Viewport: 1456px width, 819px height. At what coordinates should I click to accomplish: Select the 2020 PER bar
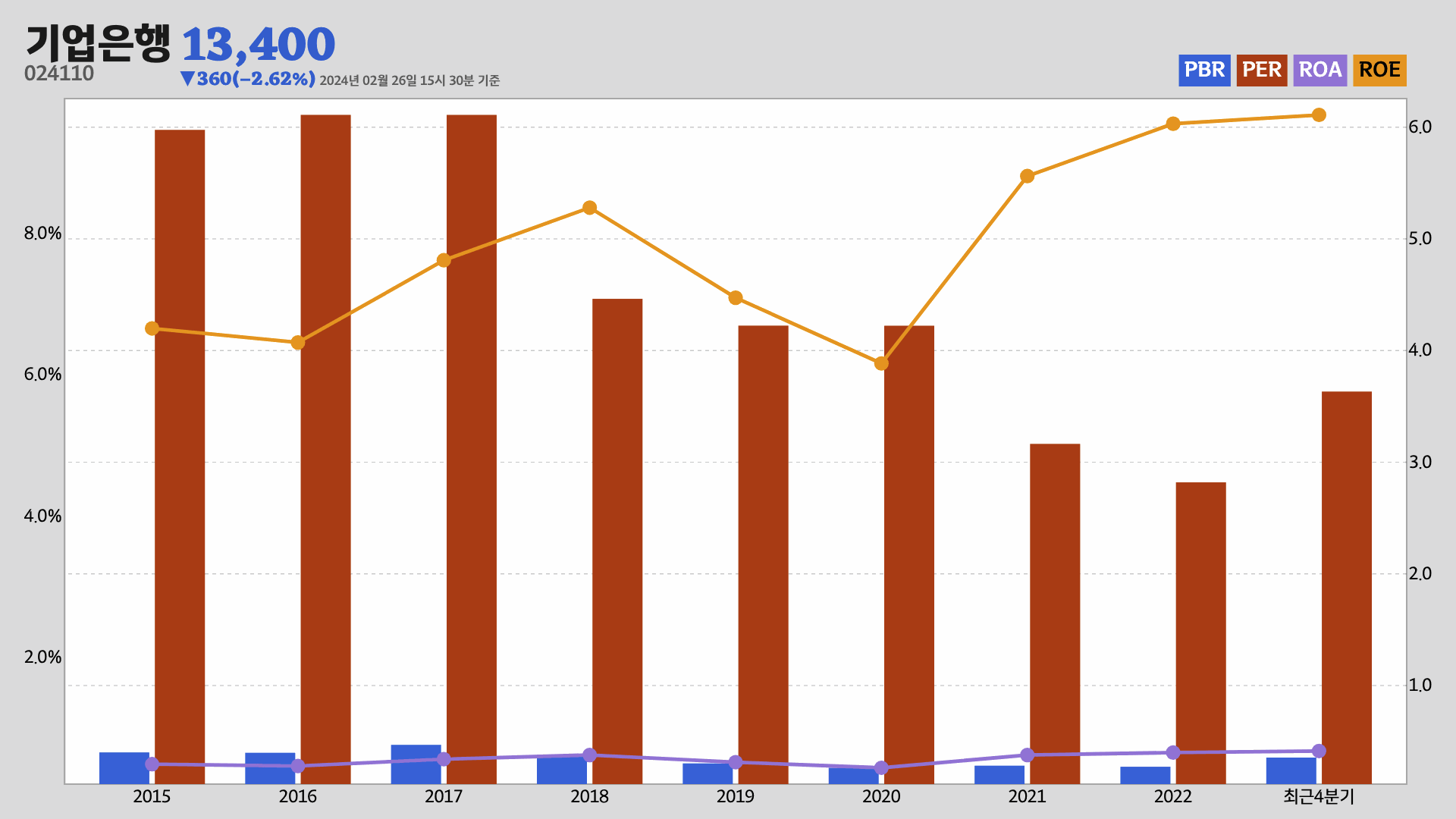pyautogui.click(x=909, y=554)
